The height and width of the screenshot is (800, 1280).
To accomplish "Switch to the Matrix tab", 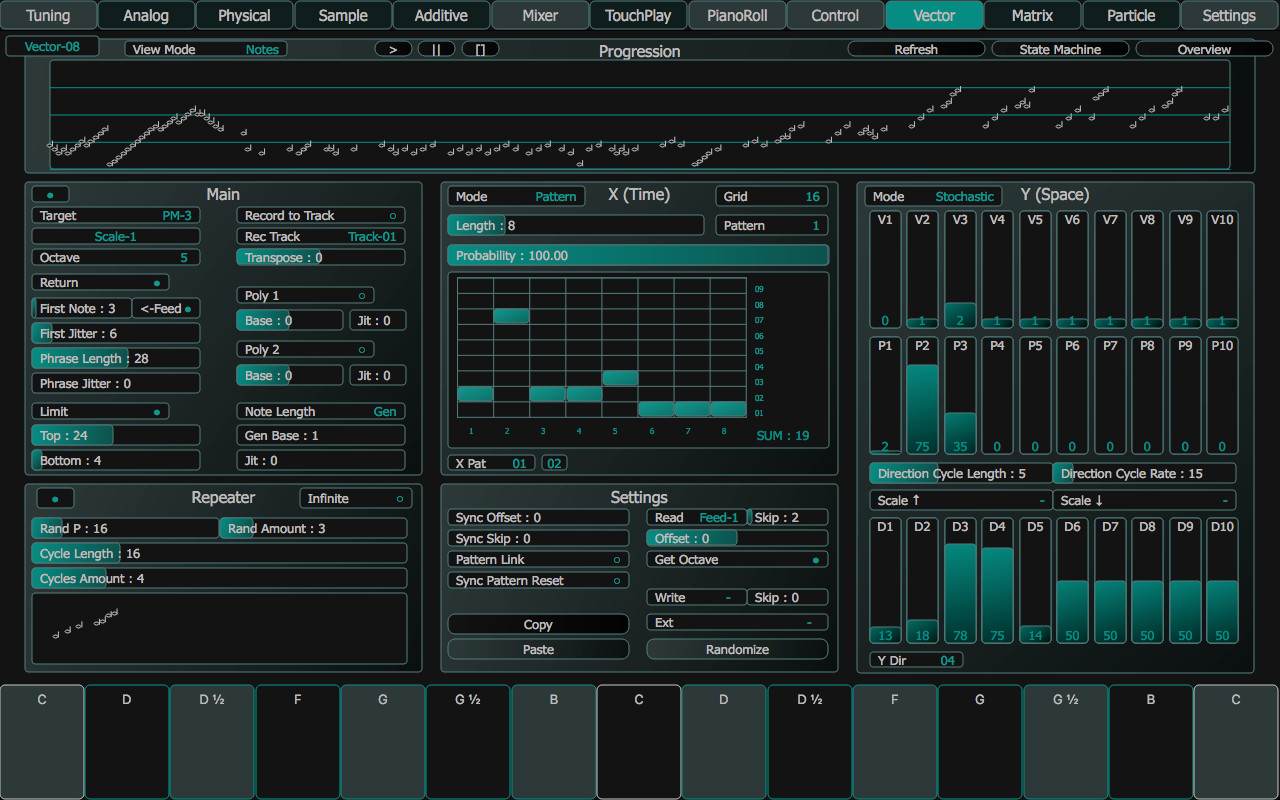I will click(1031, 15).
